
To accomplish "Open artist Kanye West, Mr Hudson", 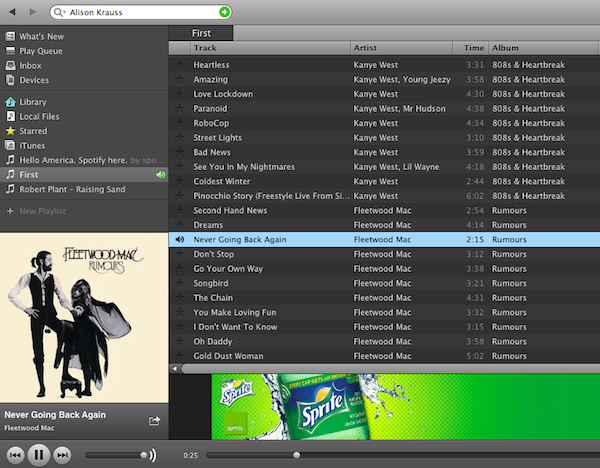I will (x=399, y=108).
